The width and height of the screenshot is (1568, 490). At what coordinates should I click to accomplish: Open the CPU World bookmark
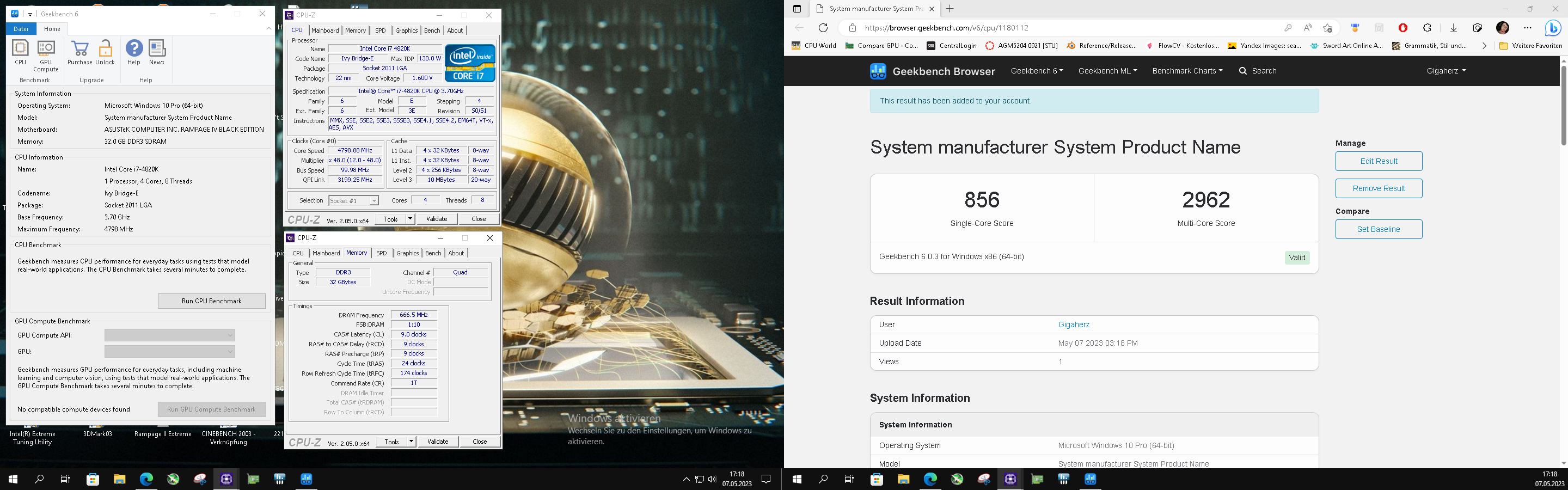813,46
